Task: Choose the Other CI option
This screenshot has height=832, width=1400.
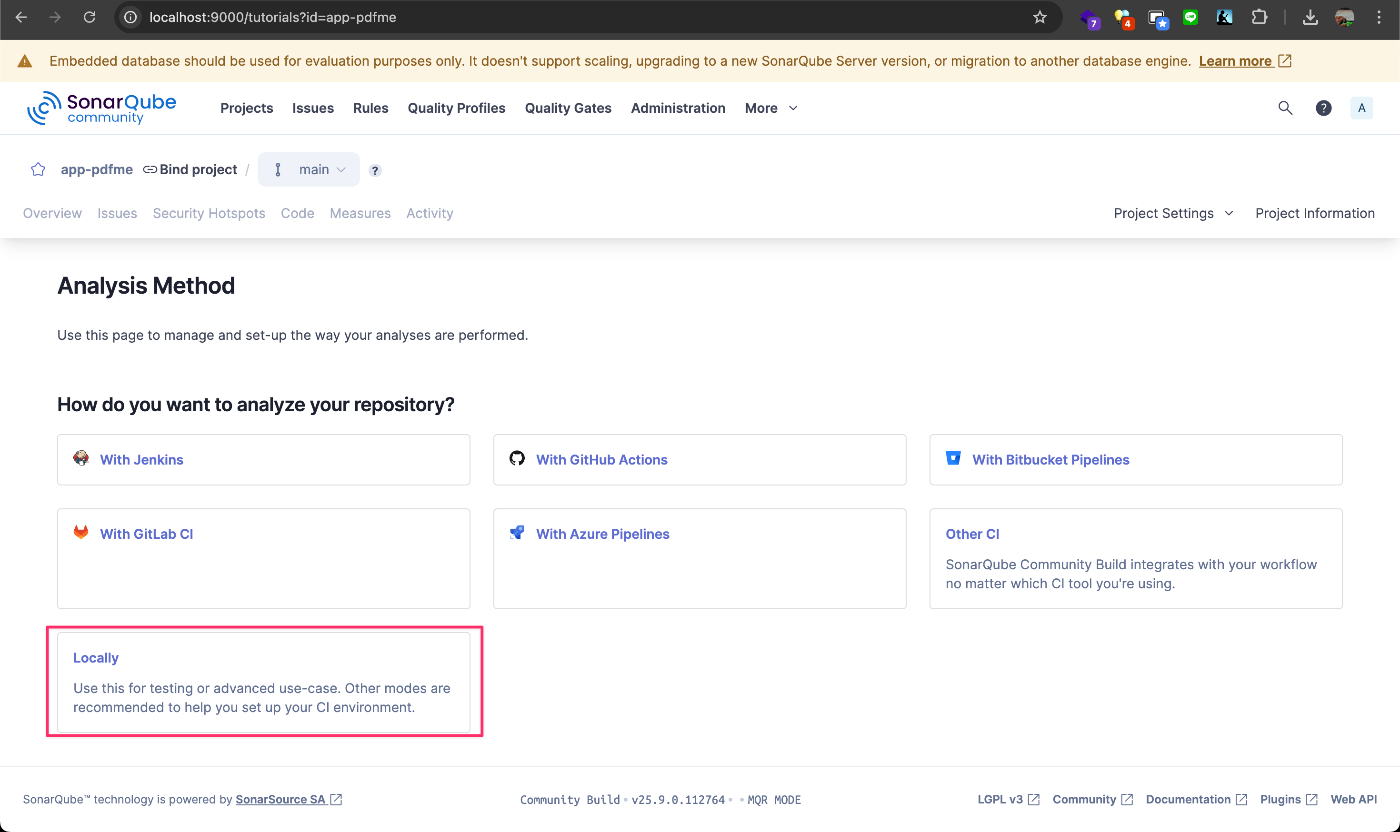Action: pyautogui.click(x=1135, y=558)
